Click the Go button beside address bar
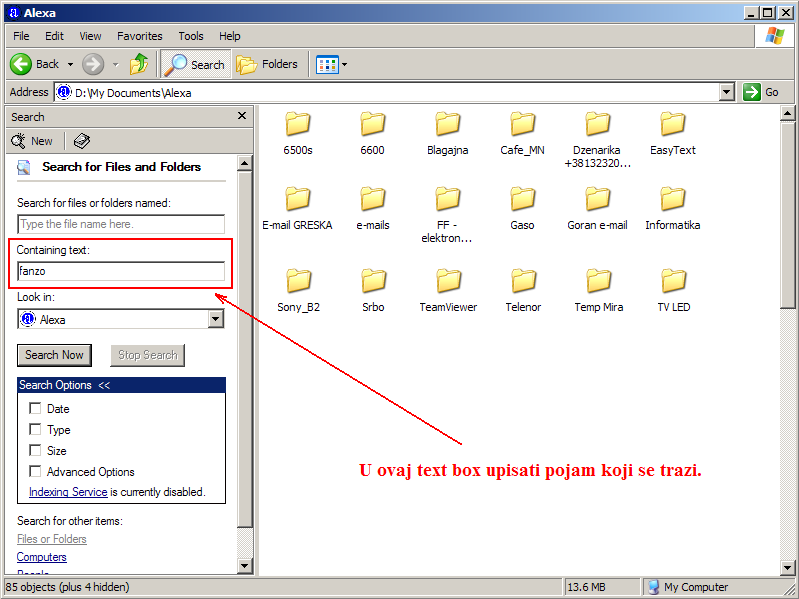The width and height of the screenshot is (799, 599). [762, 92]
